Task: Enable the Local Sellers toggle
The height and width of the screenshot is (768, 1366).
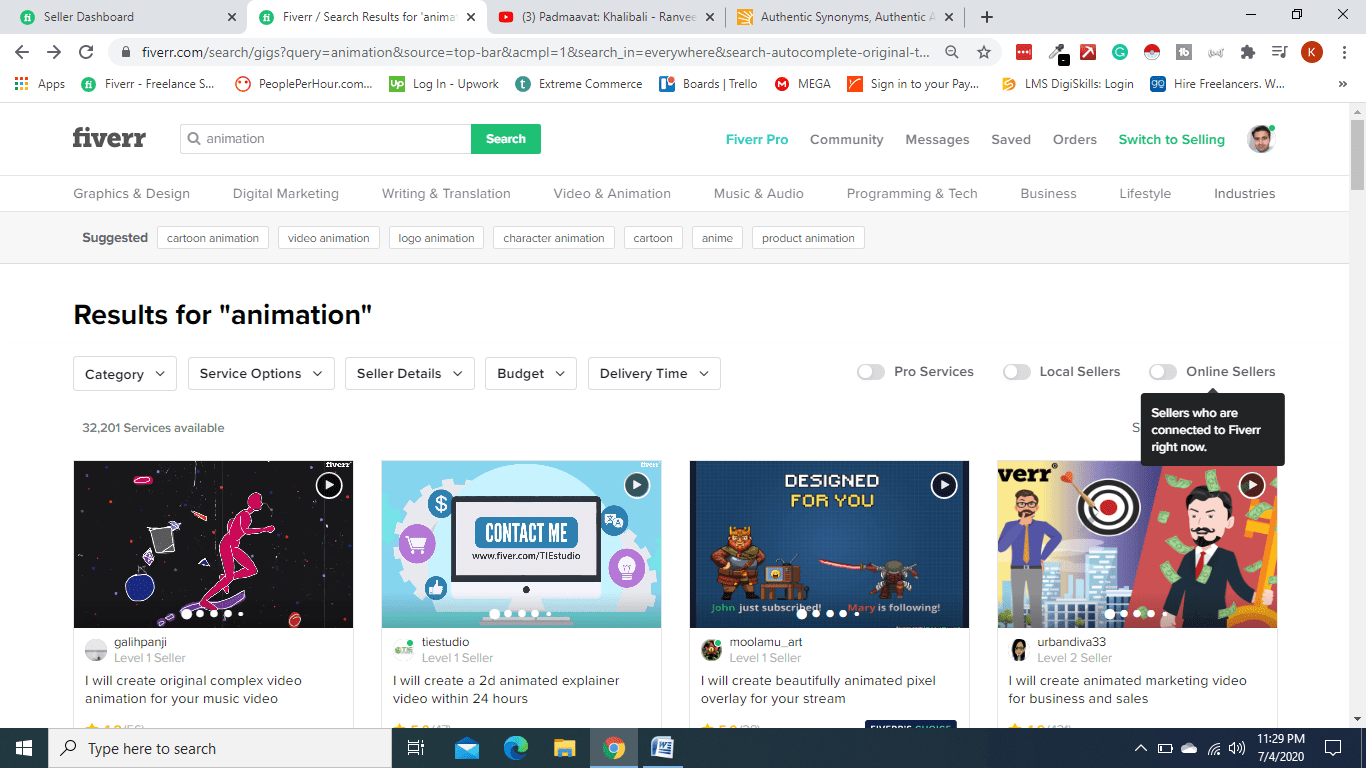Action: [1017, 372]
